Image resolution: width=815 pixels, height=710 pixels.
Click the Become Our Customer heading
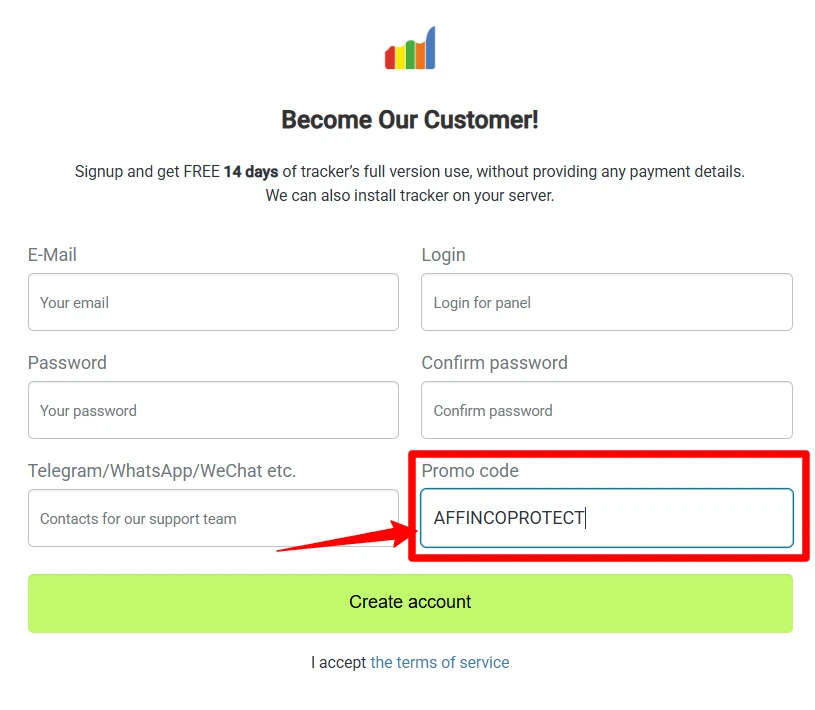point(408,119)
